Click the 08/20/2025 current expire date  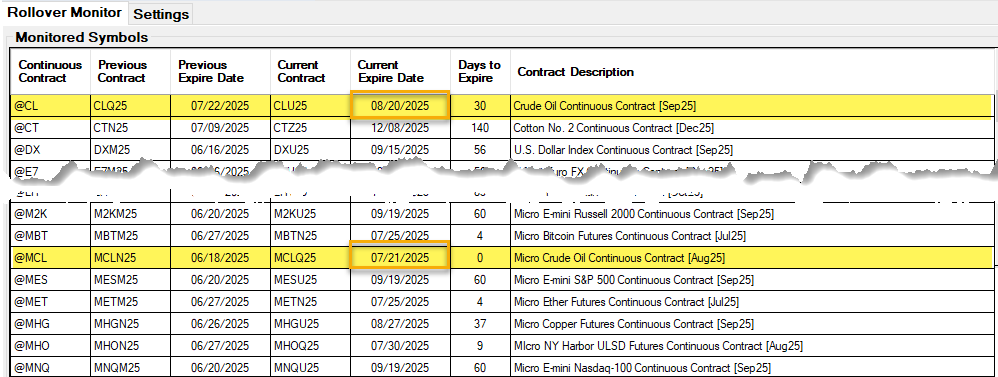coord(400,106)
